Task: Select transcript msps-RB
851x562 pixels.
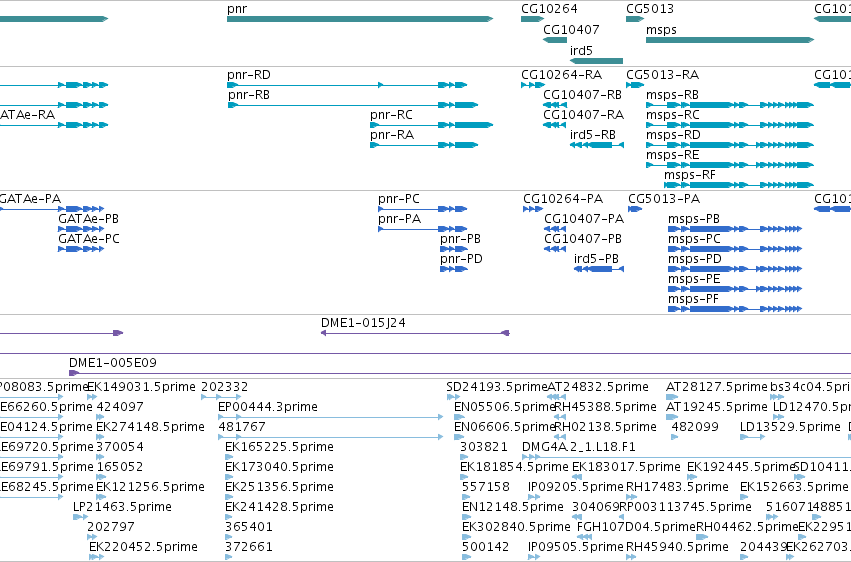Action: (730, 105)
